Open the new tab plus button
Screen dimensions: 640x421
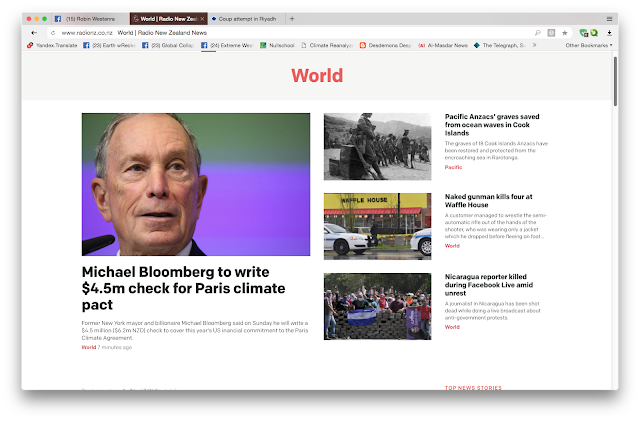coord(292,19)
